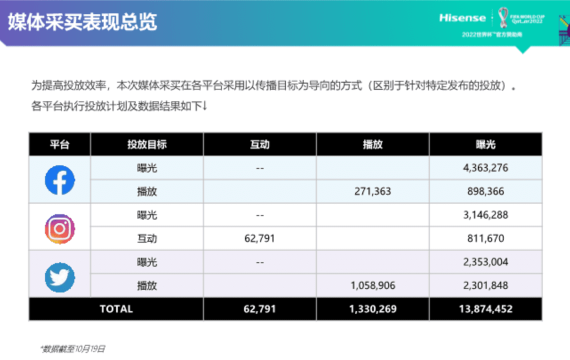Click the value 271,363
Image resolution: width=570 pixels, height=360 pixels.
click(373, 191)
